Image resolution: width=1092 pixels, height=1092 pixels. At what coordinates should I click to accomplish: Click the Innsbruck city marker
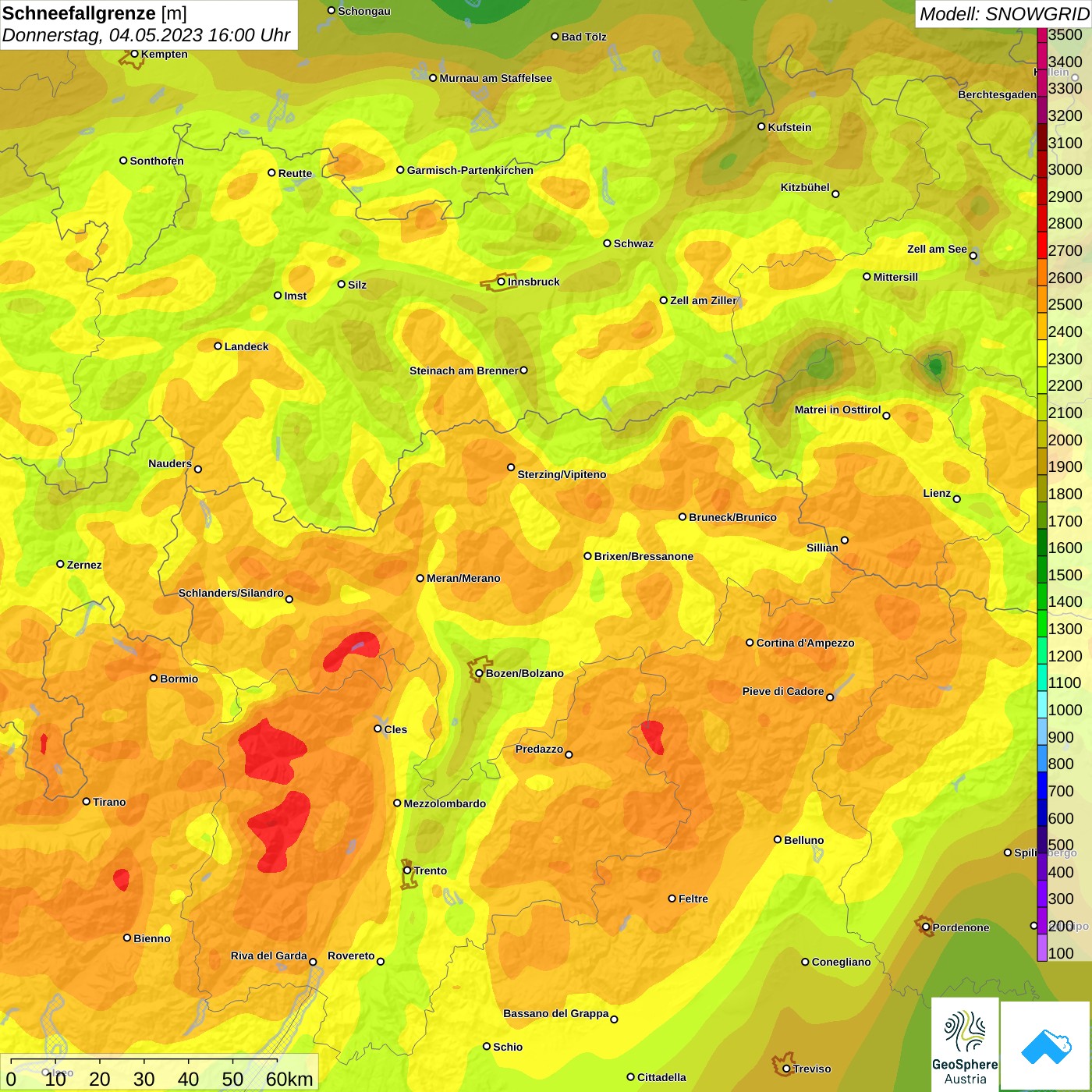point(502,282)
